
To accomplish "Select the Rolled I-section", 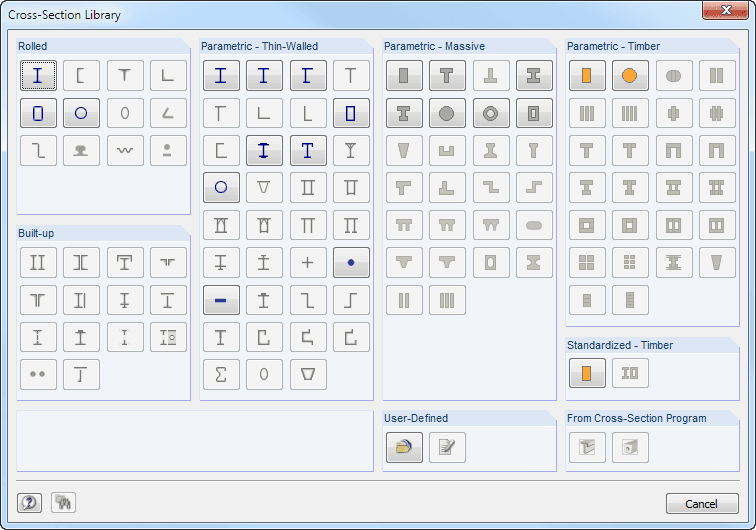I will pyautogui.click(x=38, y=76).
